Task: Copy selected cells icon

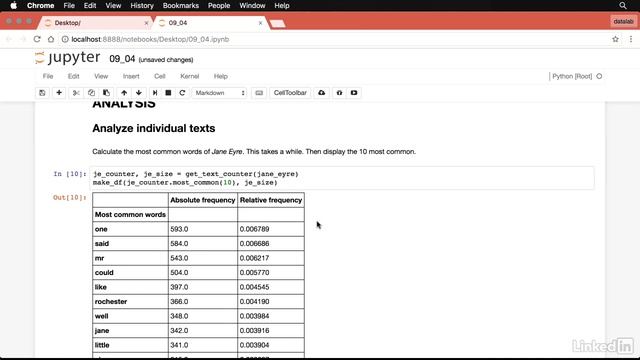Action: point(91,93)
